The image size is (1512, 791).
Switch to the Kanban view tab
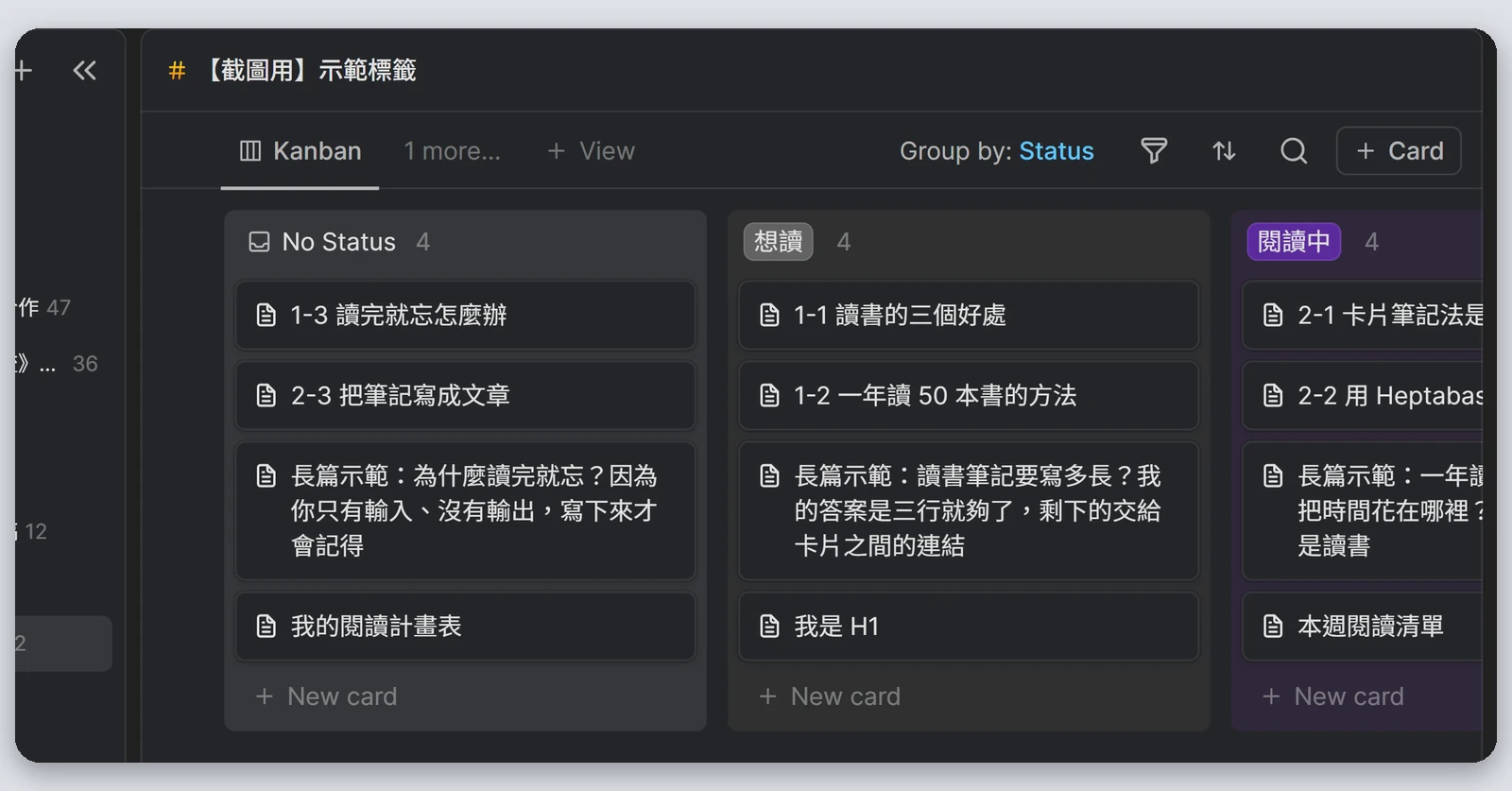click(301, 151)
